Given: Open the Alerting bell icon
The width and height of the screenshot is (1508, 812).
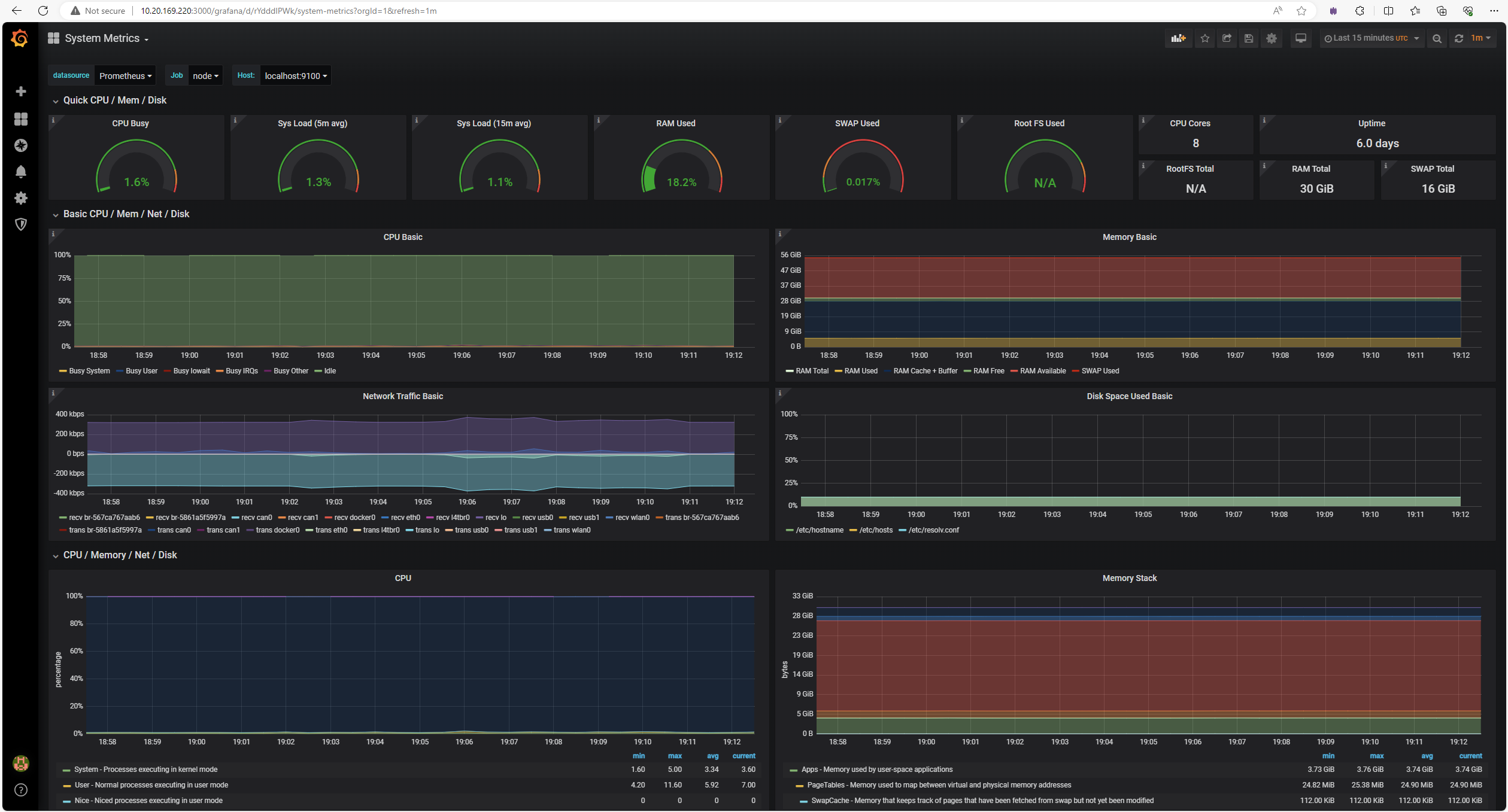Looking at the screenshot, I should click(x=21, y=172).
